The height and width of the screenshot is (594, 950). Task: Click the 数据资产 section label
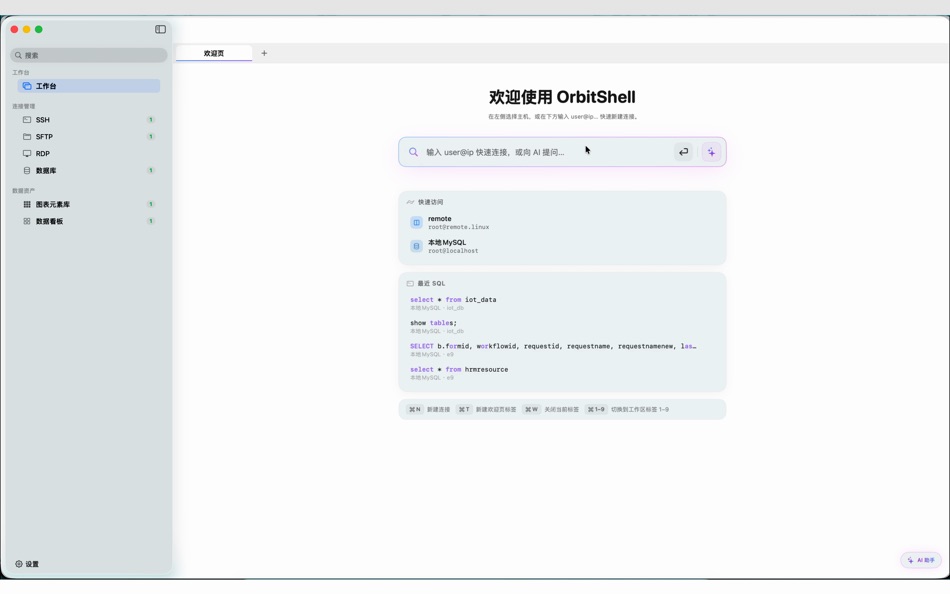24,191
